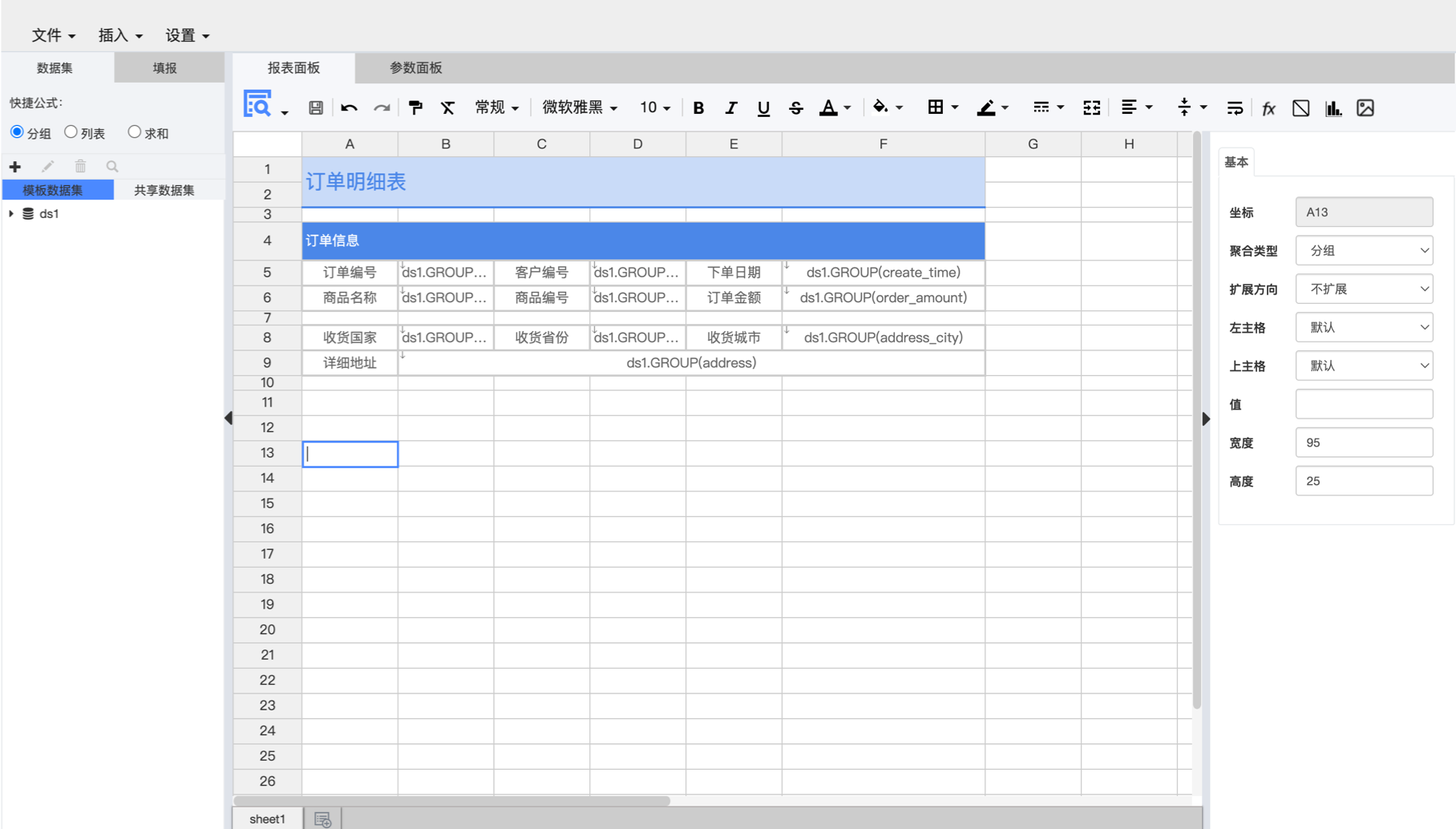
Task: Collapse the right panel with arrow
Action: (1206, 419)
